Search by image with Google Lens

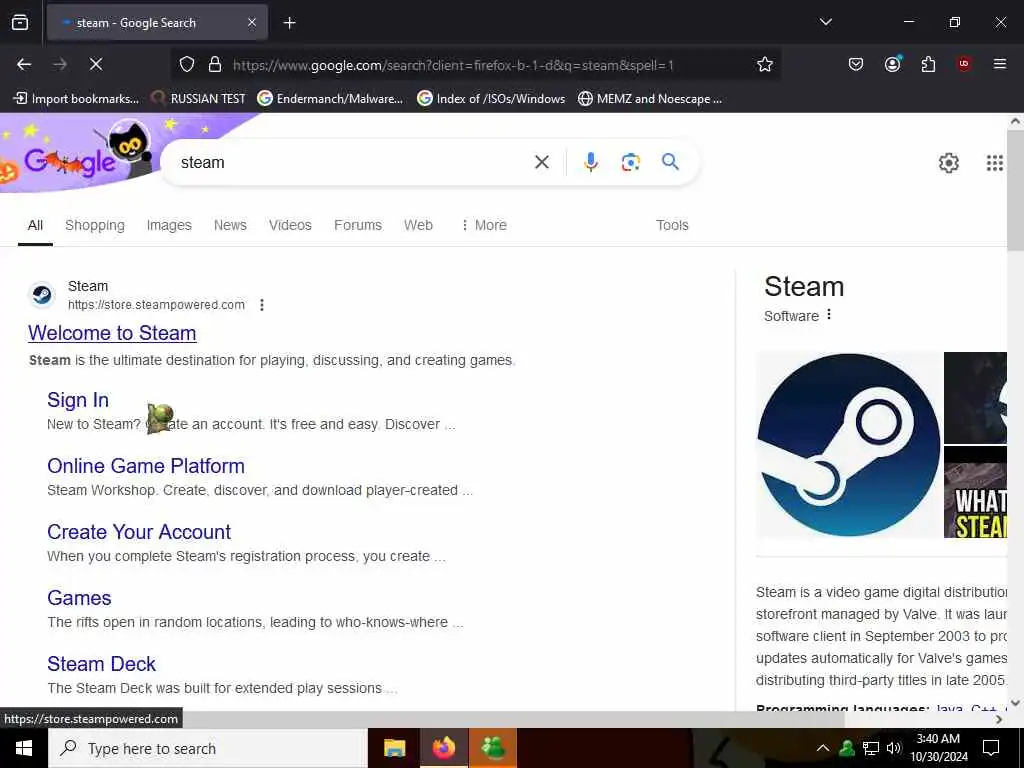(630, 162)
